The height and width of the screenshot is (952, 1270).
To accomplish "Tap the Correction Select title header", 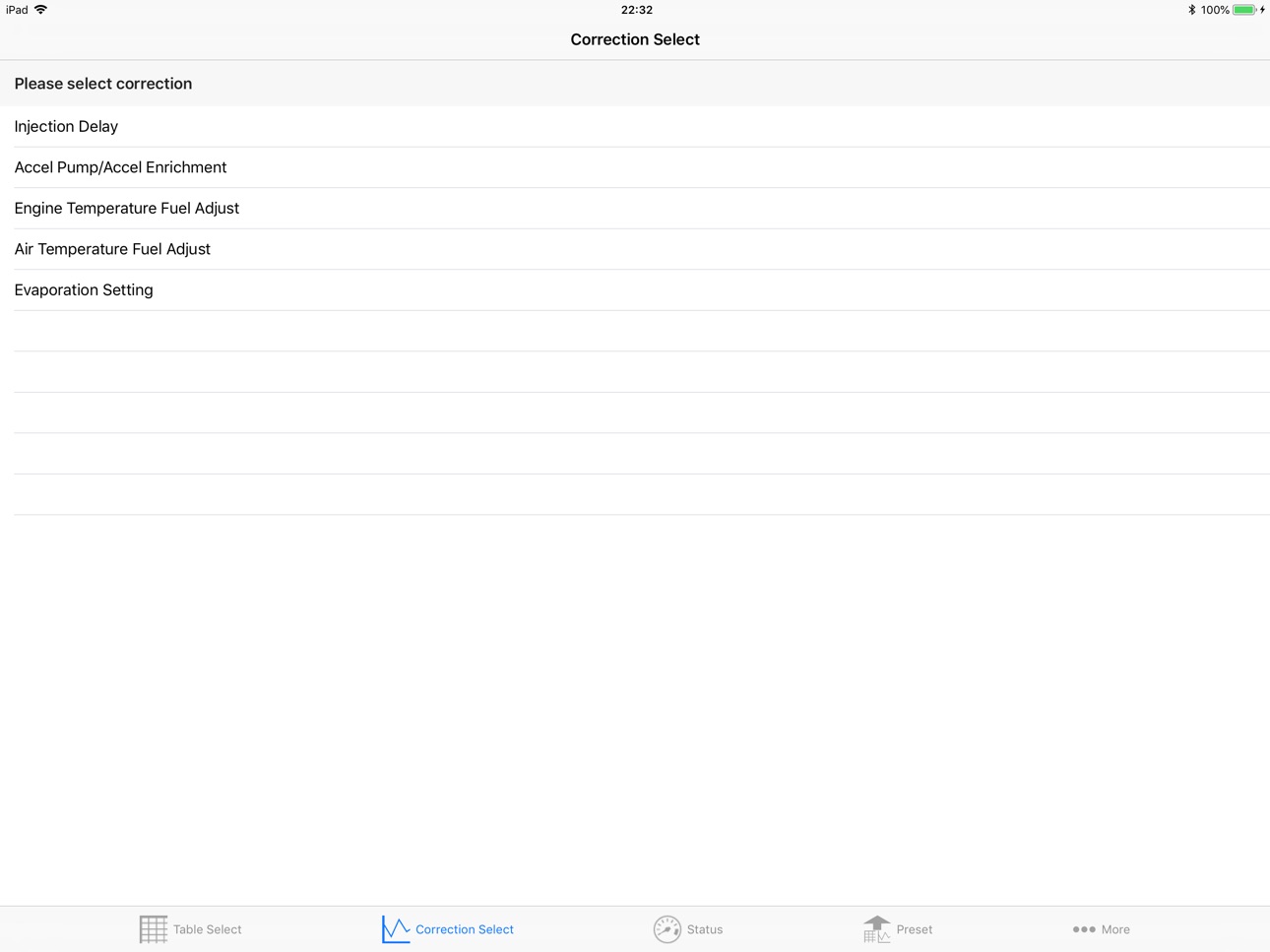I will click(635, 39).
